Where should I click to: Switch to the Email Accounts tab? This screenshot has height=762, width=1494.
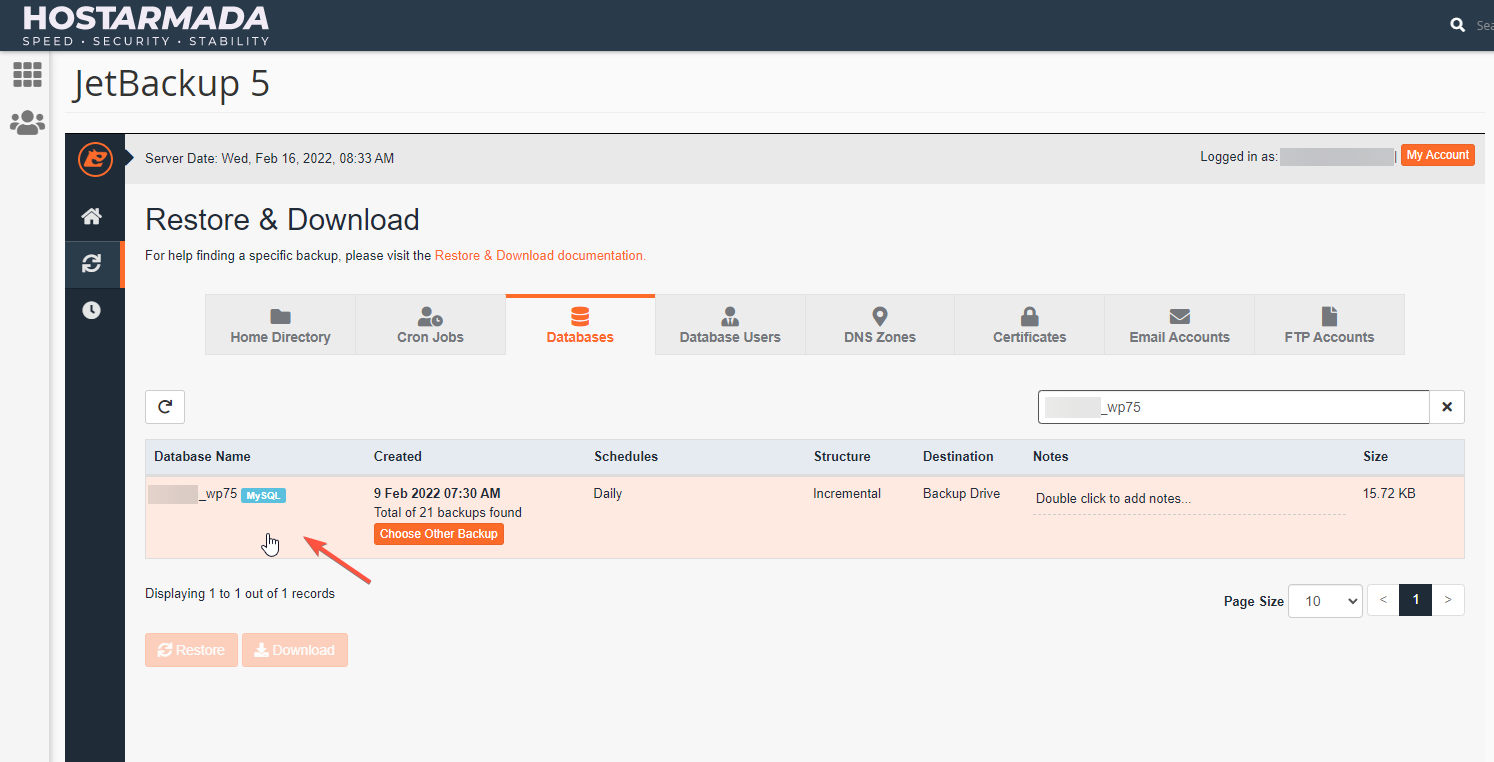tap(1179, 324)
